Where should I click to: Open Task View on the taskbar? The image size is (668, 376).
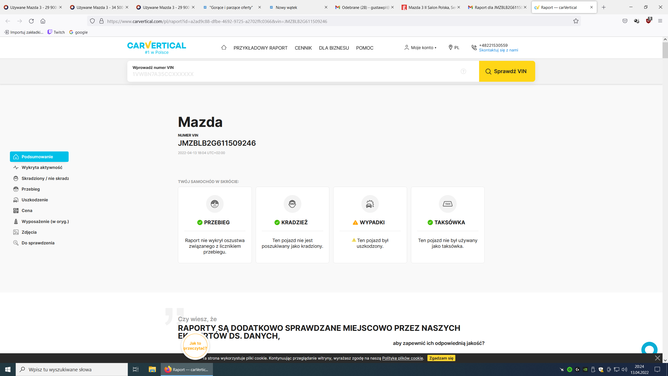pos(135,369)
